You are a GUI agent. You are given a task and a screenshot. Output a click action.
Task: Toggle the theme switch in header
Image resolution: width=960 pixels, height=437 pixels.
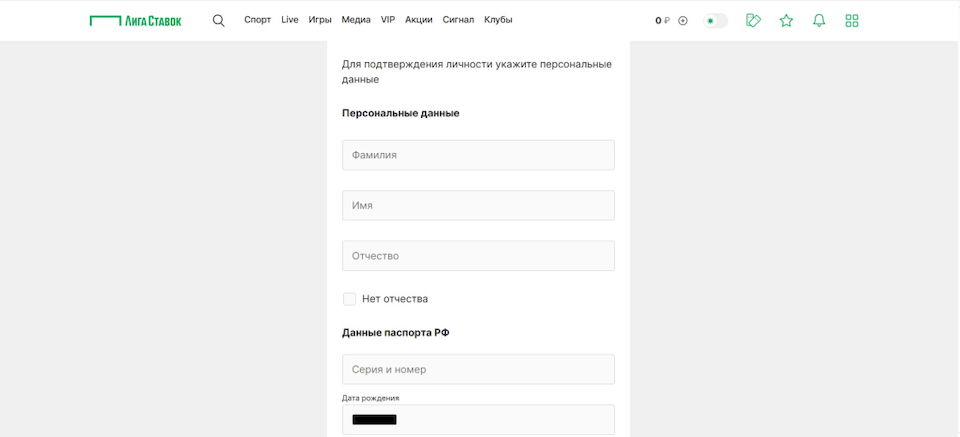pyautogui.click(x=715, y=20)
